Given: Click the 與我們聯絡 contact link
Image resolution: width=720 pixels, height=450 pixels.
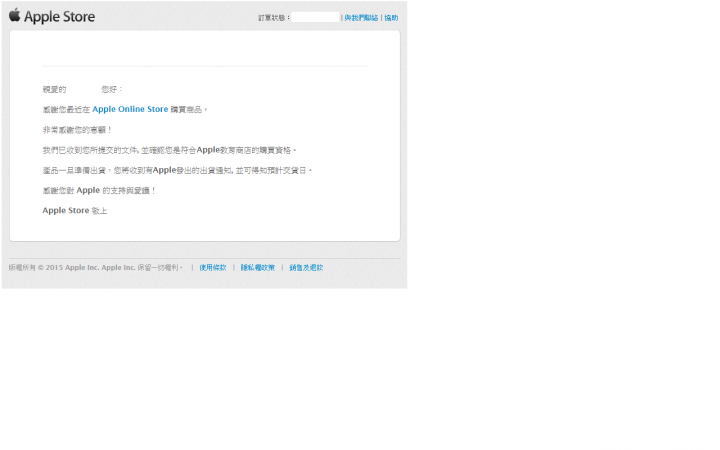Looking at the screenshot, I should pyautogui.click(x=361, y=18).
